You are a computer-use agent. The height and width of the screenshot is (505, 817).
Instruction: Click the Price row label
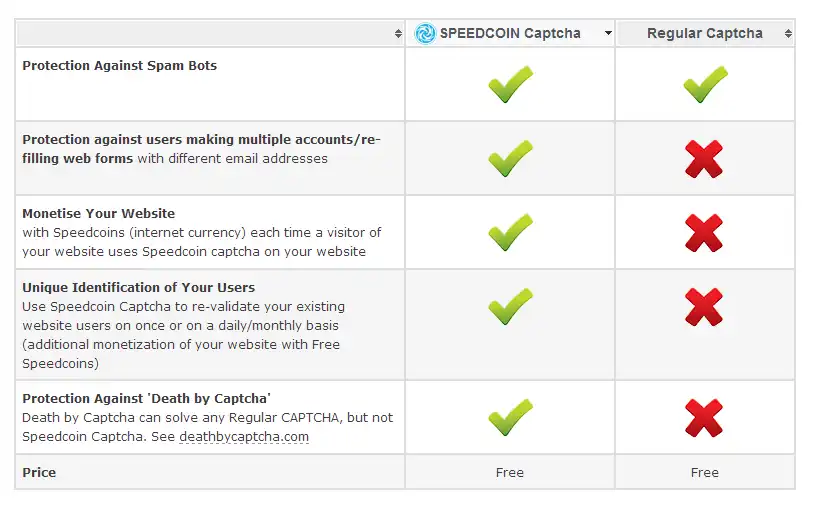point(39,472)
